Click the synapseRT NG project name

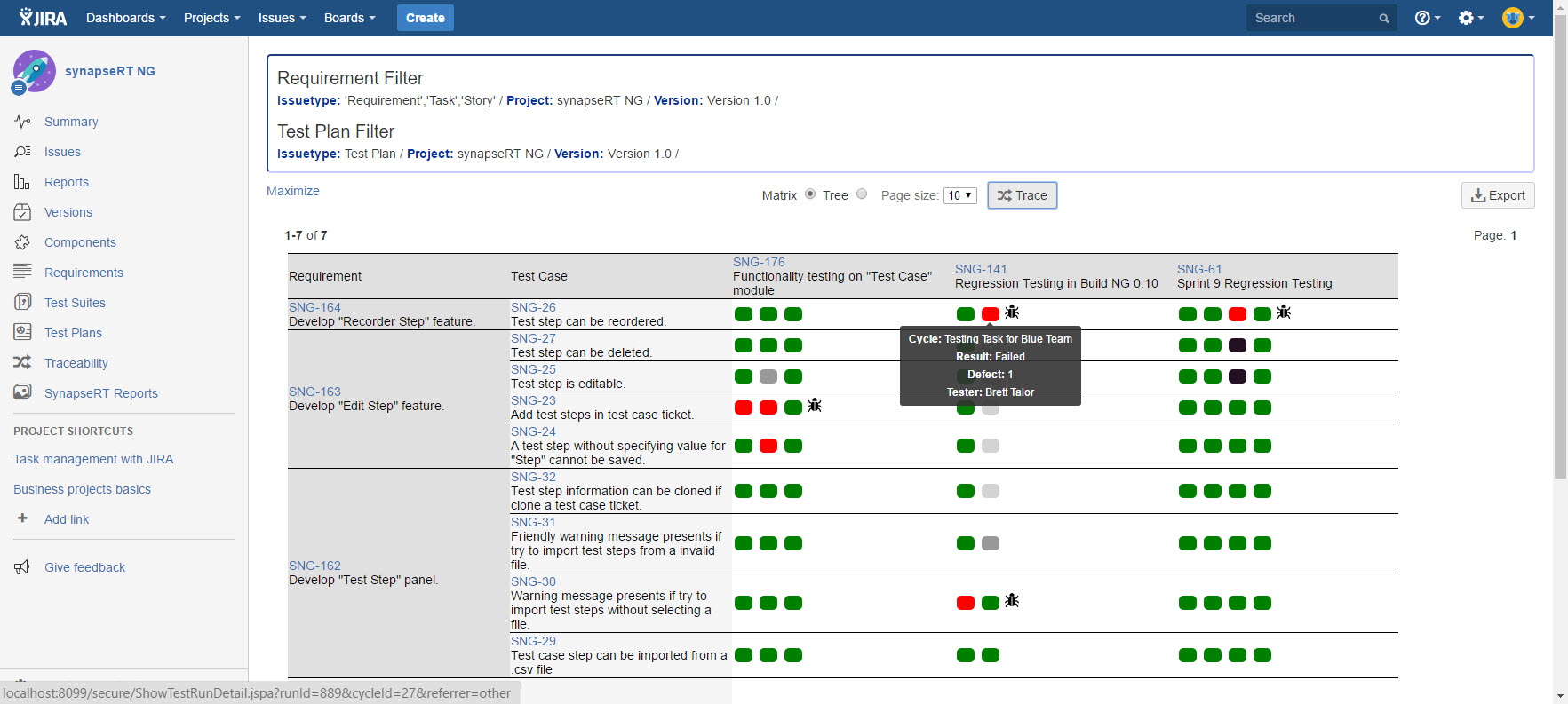click(110, 71)
